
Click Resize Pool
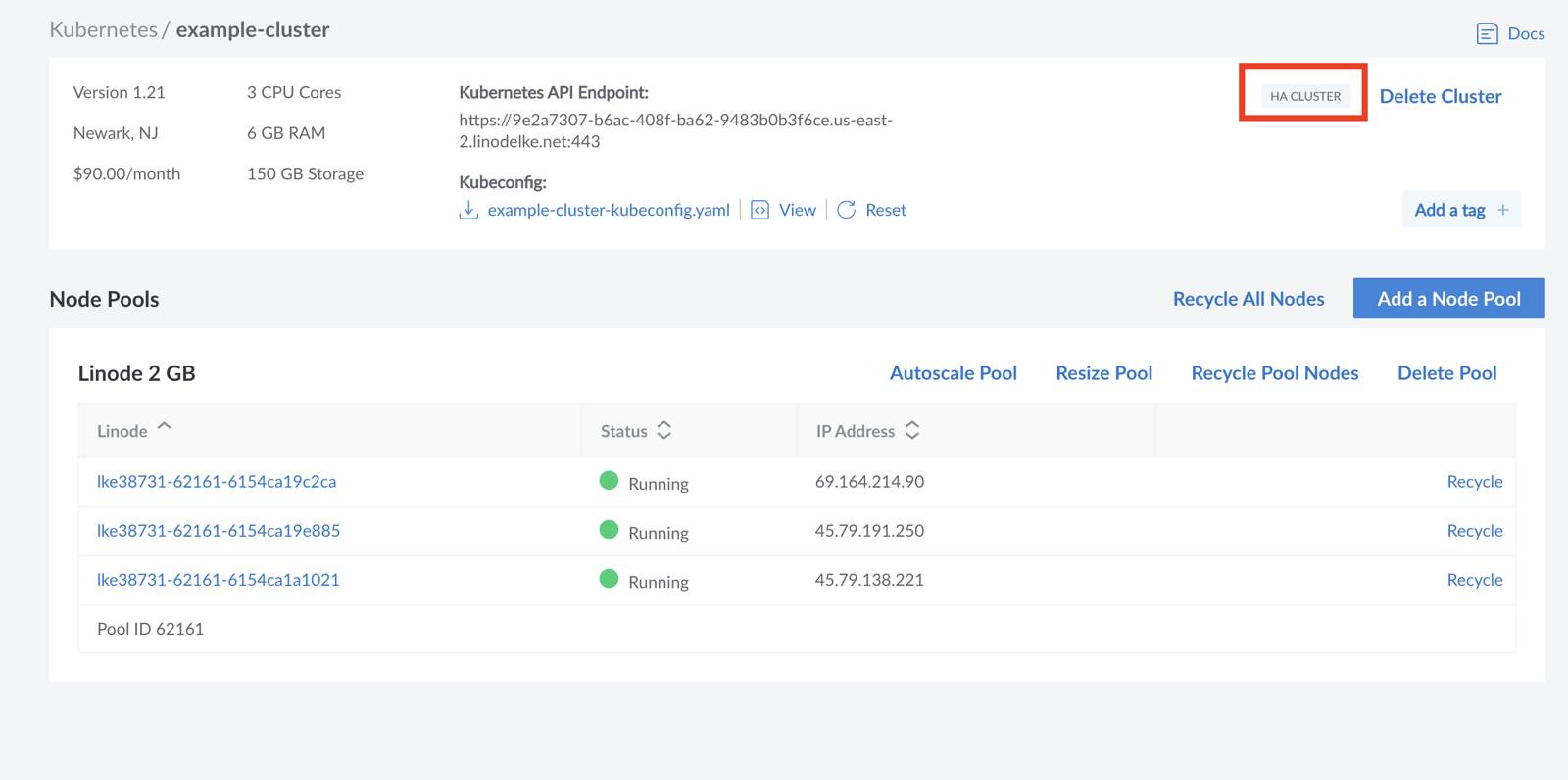(1103, 373)
